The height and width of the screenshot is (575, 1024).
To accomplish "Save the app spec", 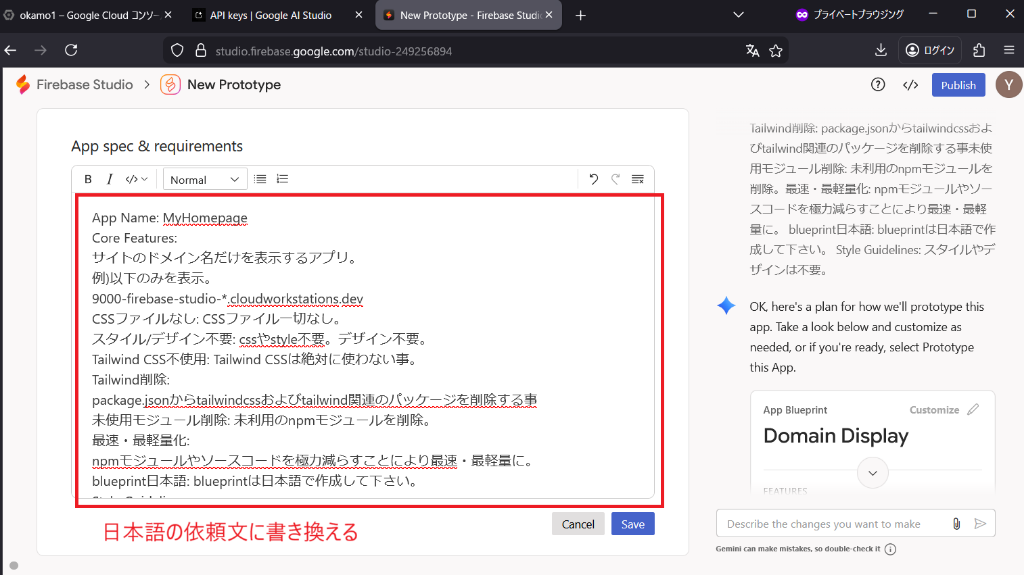I will (632, 524).
